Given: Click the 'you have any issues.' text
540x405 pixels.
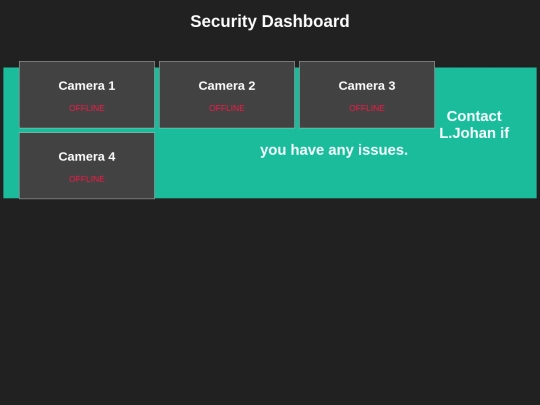Looking at the screenshot, I should pyautogui.click(x=334, y=150).
